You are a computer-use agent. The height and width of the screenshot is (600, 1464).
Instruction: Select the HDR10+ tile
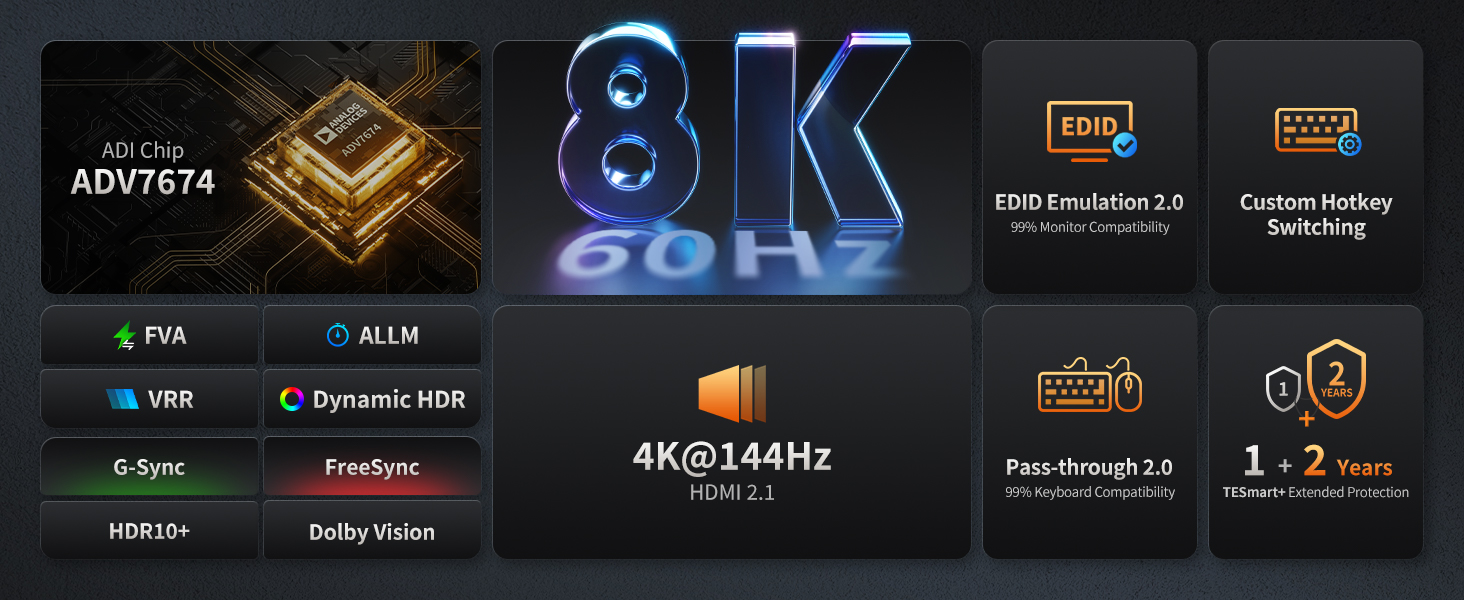pos(149,530)
